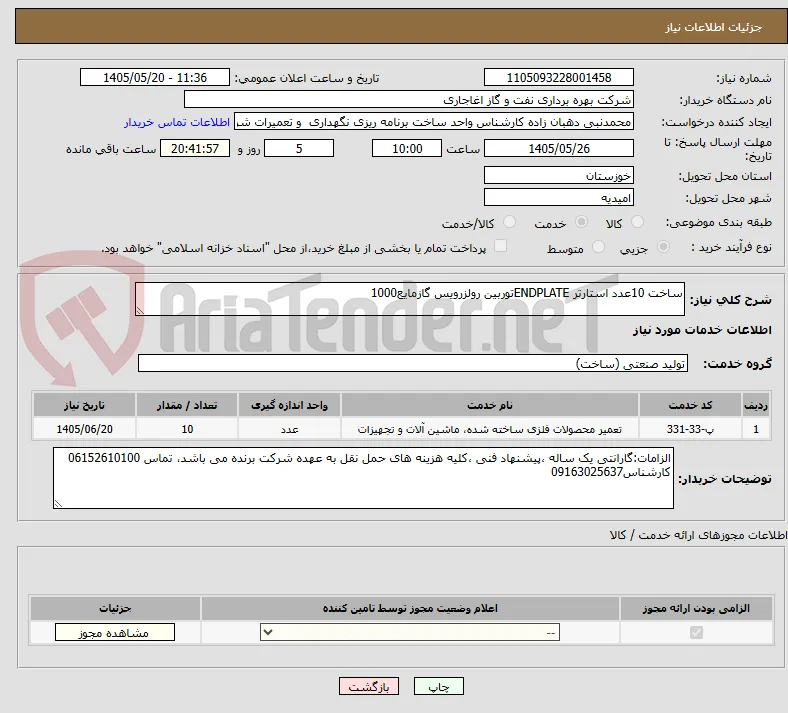The height and width of the screenshot is (713, 788).
Task: Click the تعداد / مقدار column header
Action: (x=187, y=405)
